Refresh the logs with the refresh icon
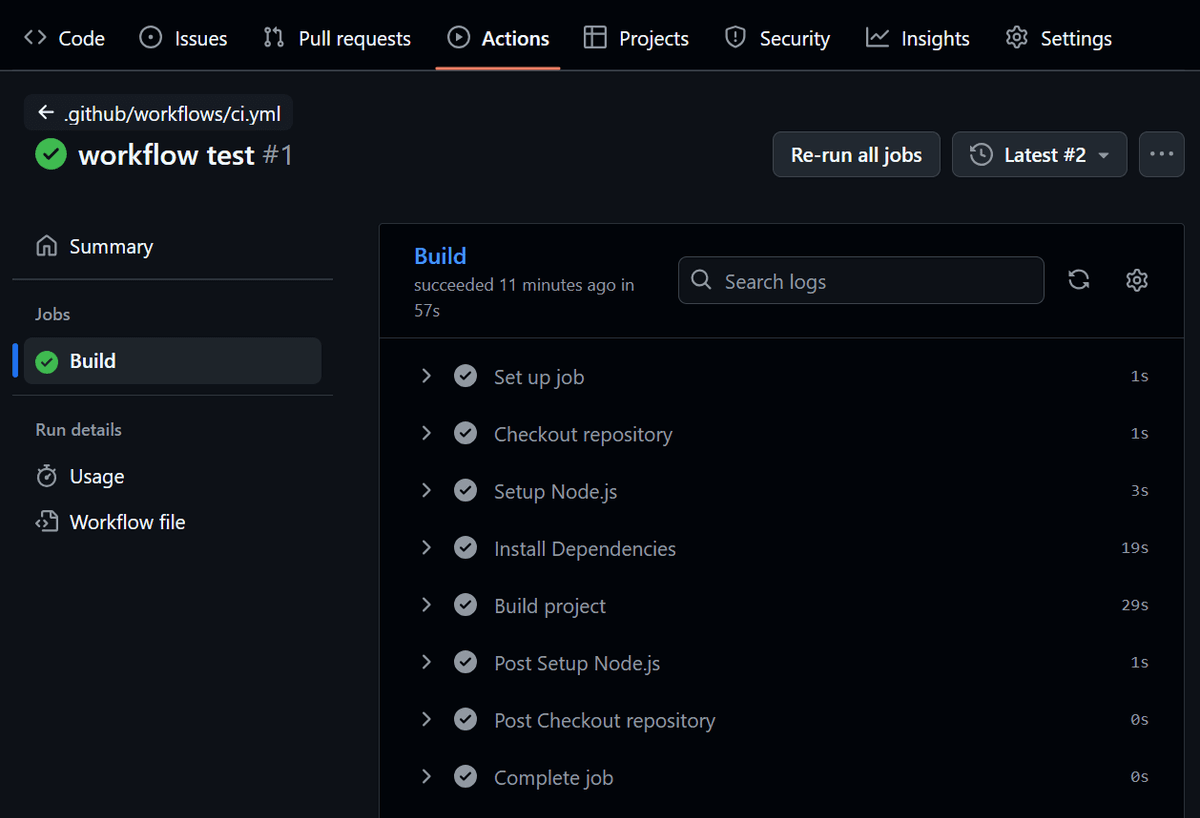 pyautogui.click(x=1078, y=280)
